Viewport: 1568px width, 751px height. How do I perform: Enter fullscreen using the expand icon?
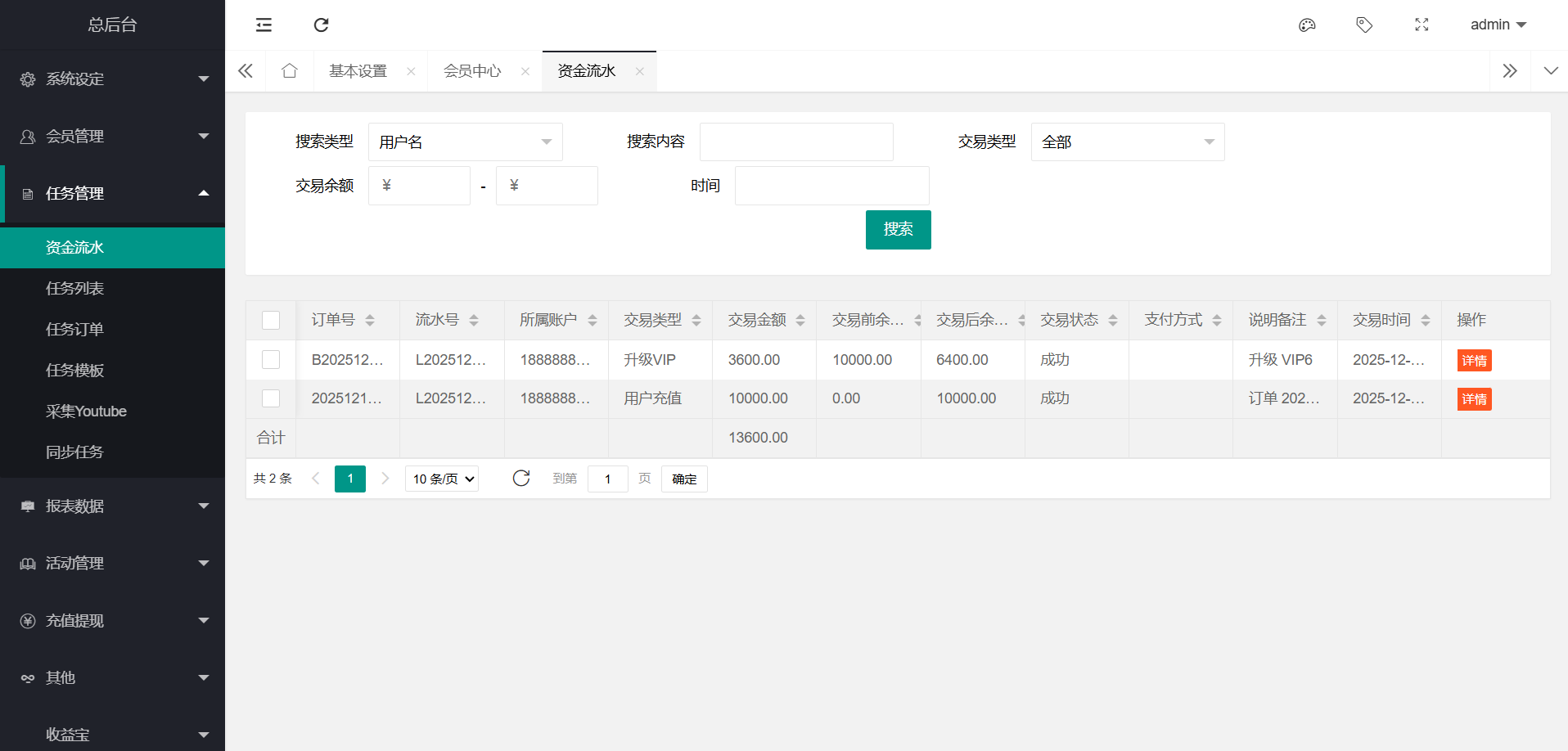1422,25
